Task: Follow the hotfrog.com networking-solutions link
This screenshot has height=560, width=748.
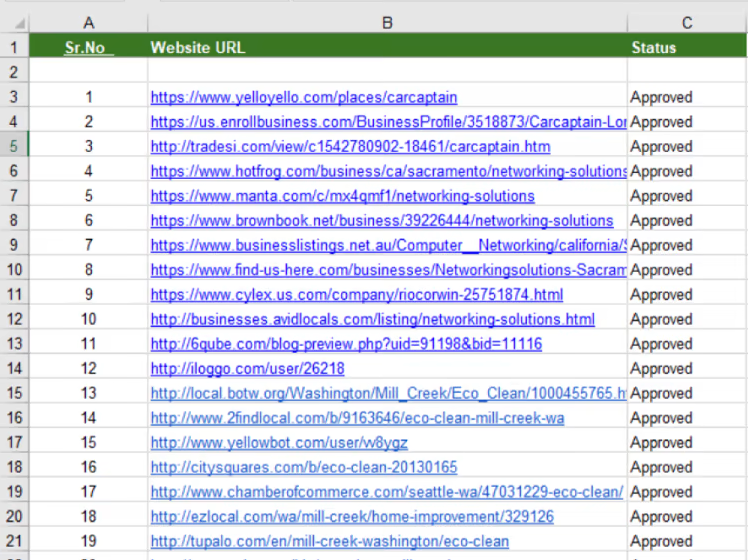Action: point(388,171)
